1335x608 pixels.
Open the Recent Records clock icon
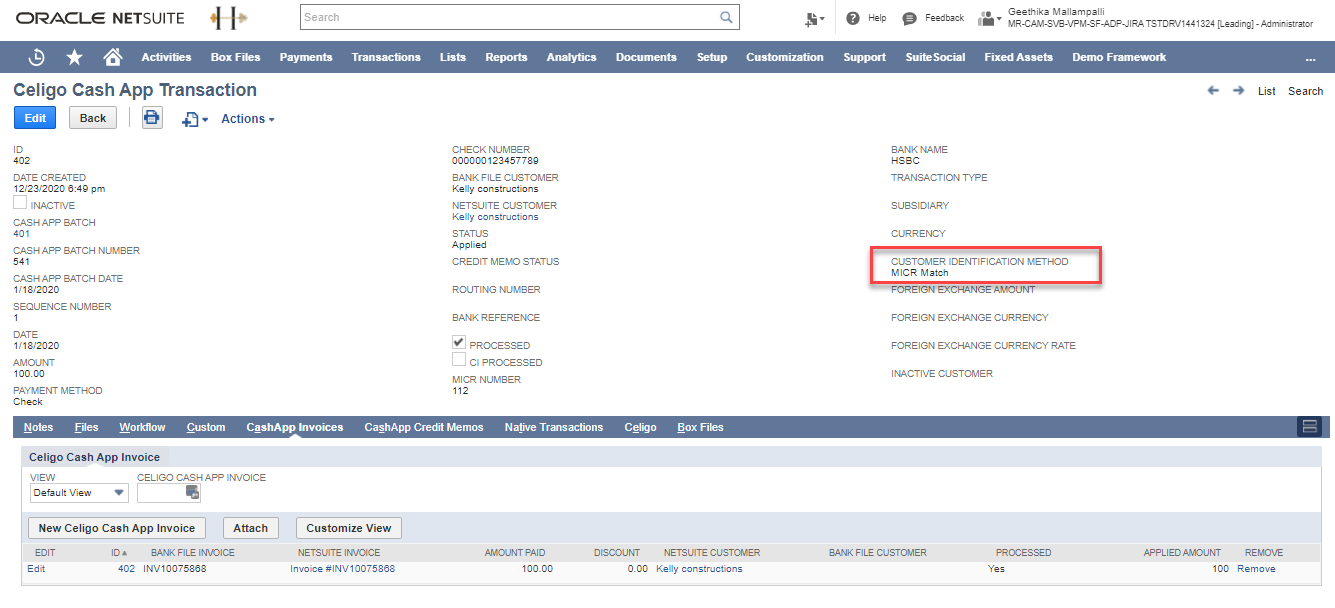(37, 57)
